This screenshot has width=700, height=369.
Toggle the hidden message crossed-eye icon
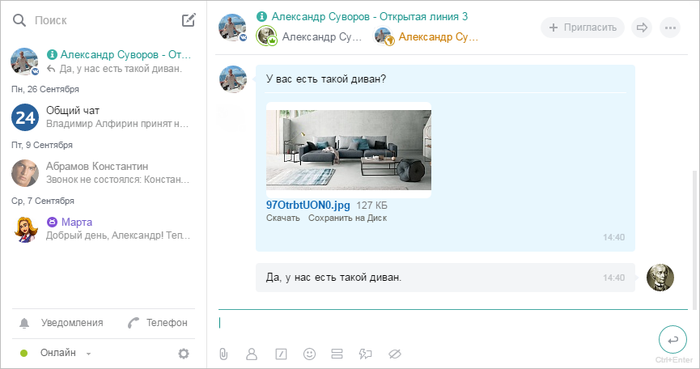[395, 354]
